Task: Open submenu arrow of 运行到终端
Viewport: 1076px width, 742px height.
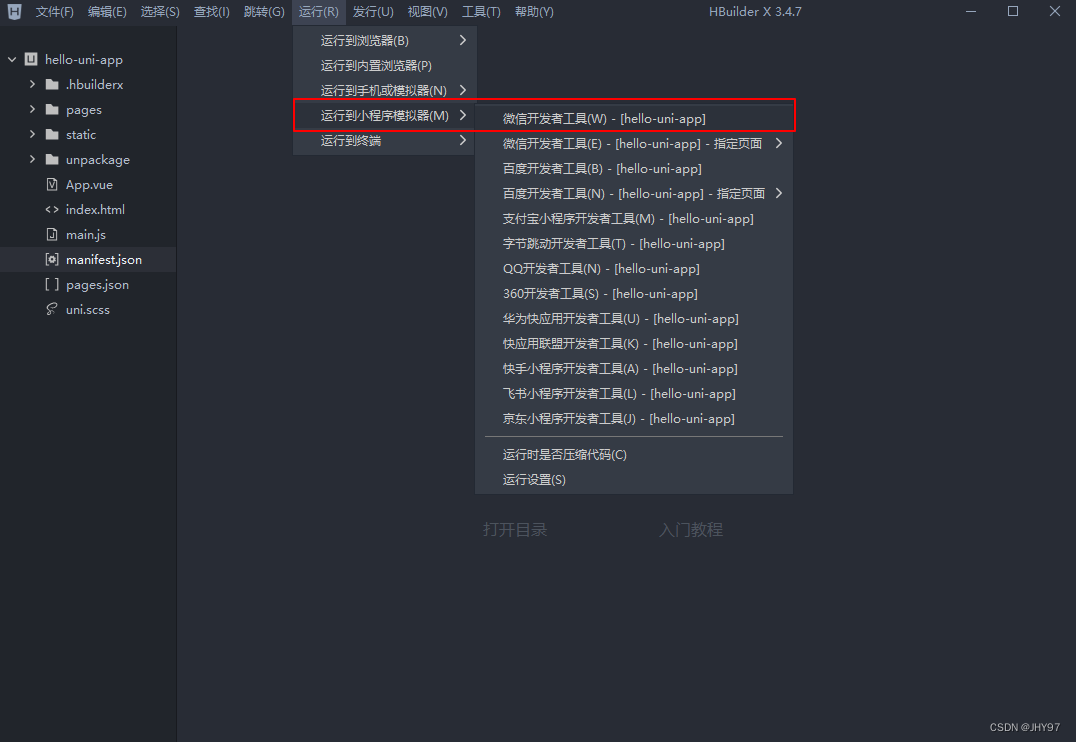Action: [x=463, y=141]
